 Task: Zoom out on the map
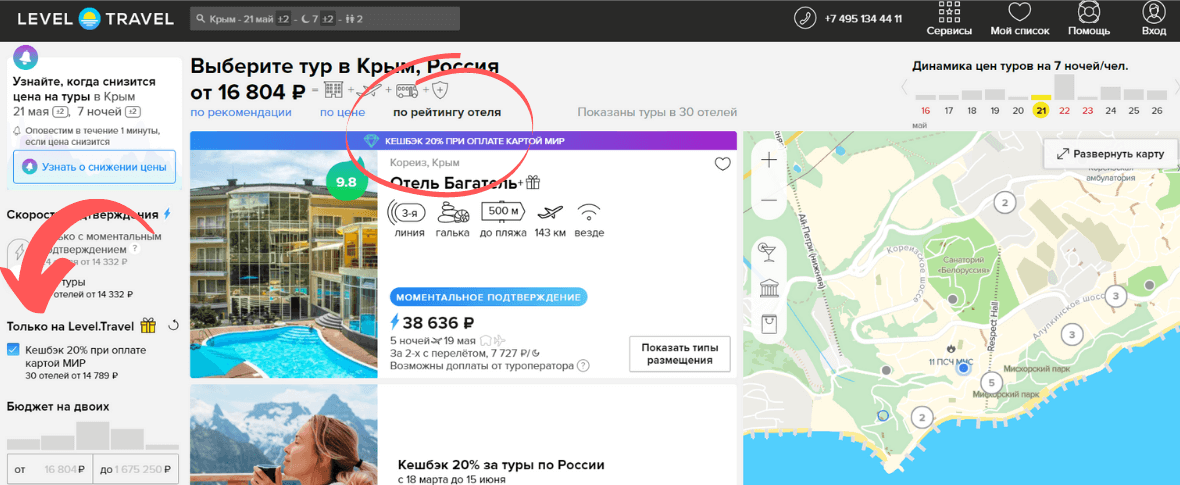pyautogui.click(x=769, y=200)
